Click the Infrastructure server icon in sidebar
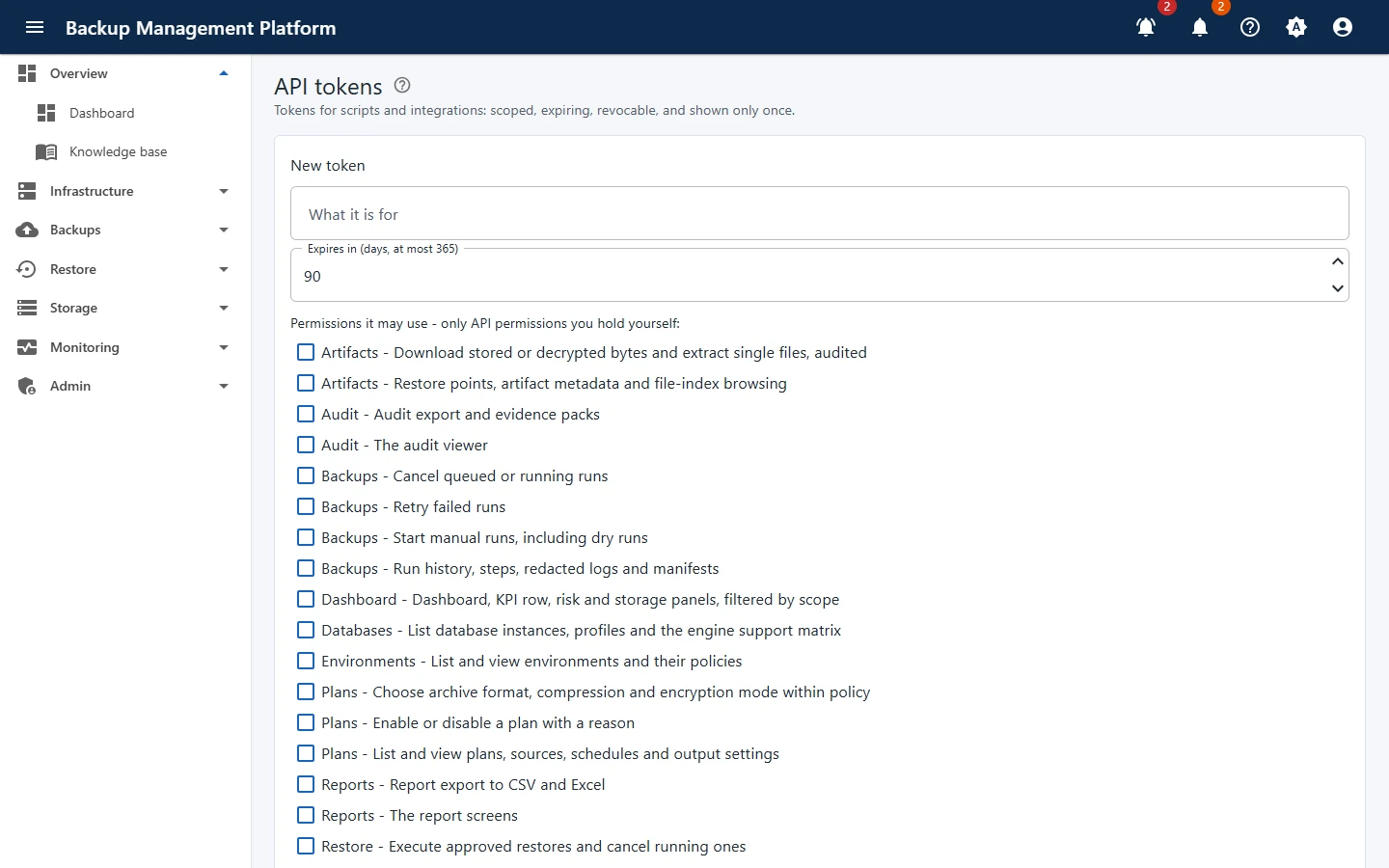 27,191
